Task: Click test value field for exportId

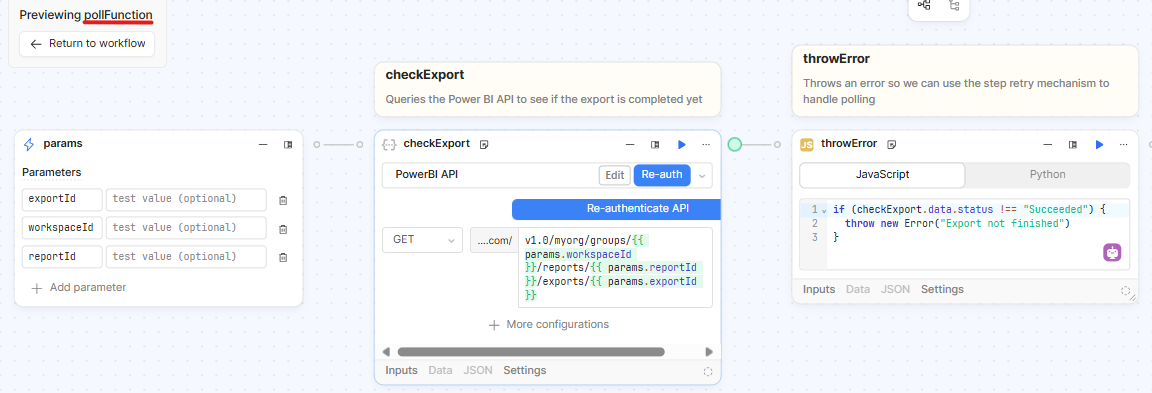Action: pyautogui.click(x=186, y=199)
